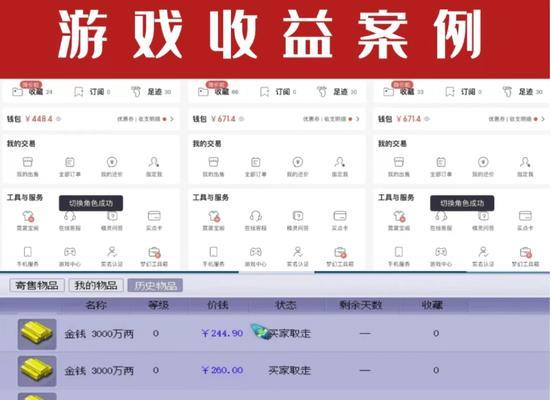Viewport: 551px width, 400px height.
Task: Select the 历史物品 tab
Action: [155, 285]
